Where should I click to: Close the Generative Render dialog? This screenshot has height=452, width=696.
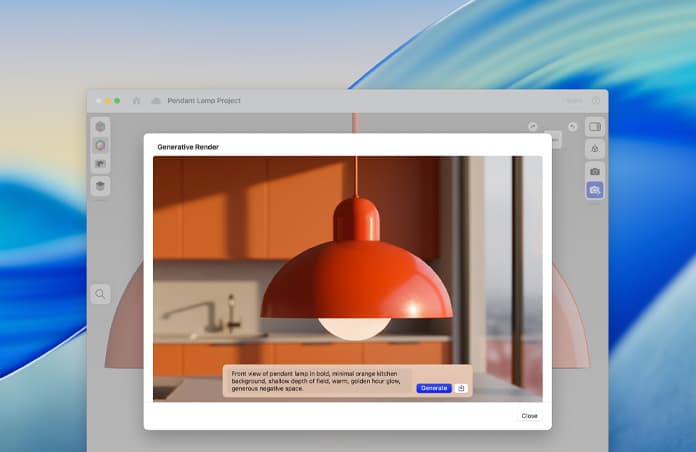[529, 415]
